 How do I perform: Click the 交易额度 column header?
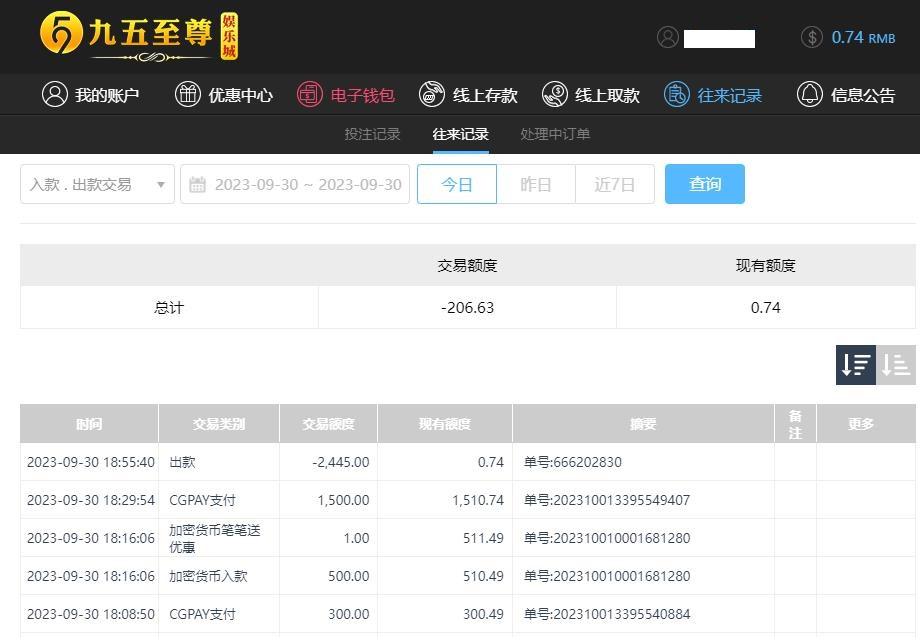coord(328,424)
